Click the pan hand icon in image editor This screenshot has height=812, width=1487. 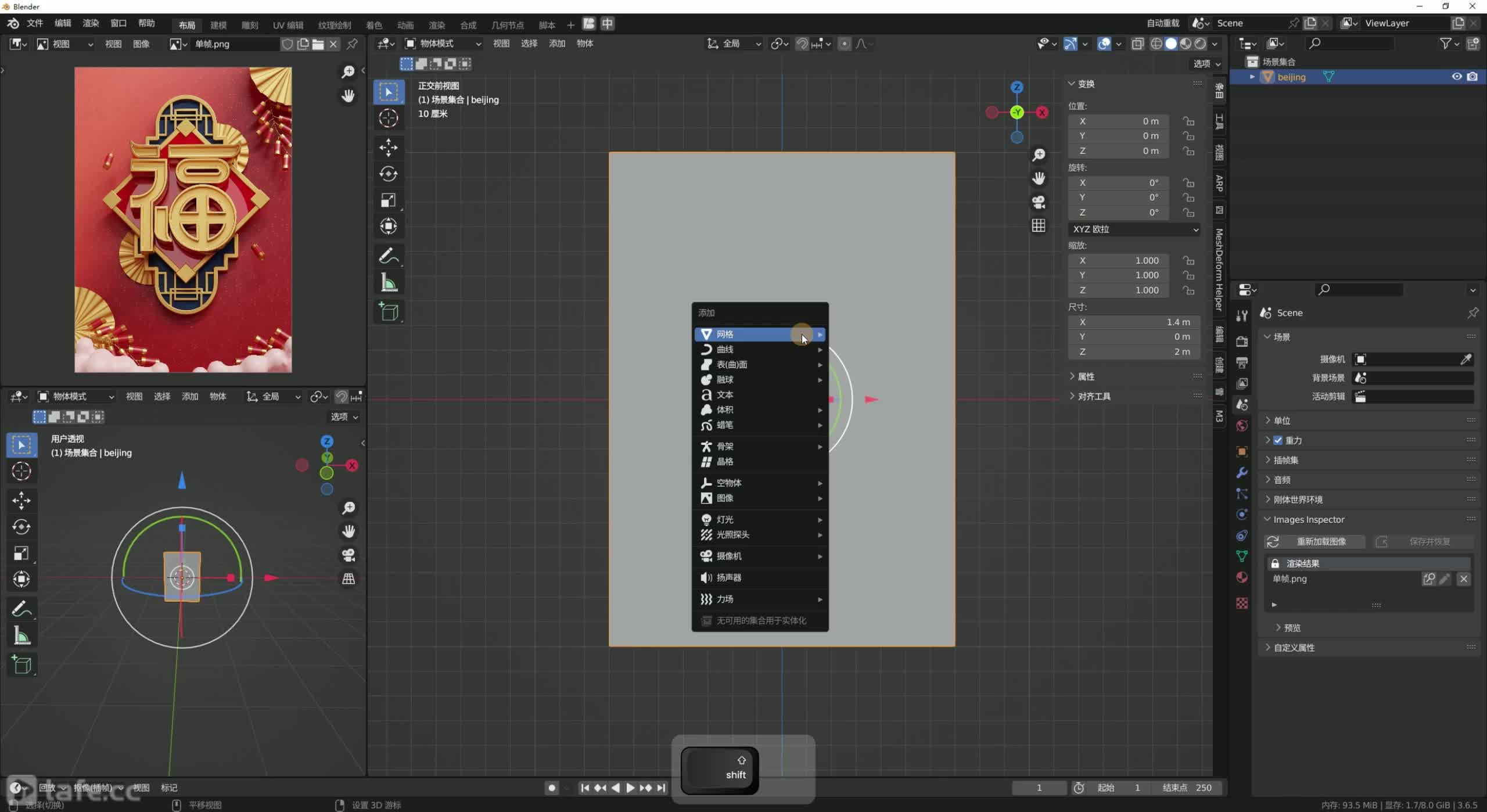[348, 95]
